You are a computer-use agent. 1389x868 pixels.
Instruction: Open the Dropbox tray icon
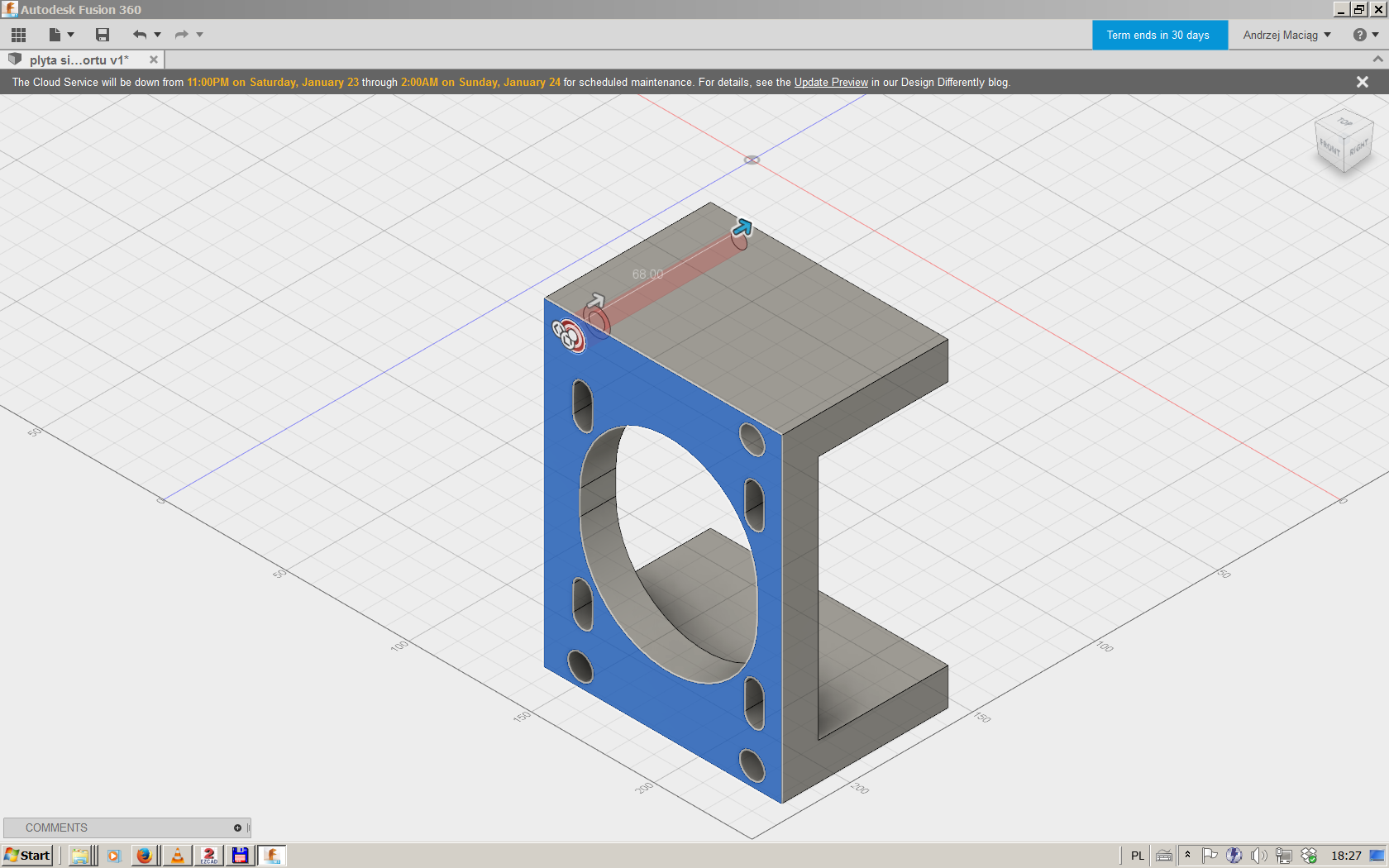1309,856
